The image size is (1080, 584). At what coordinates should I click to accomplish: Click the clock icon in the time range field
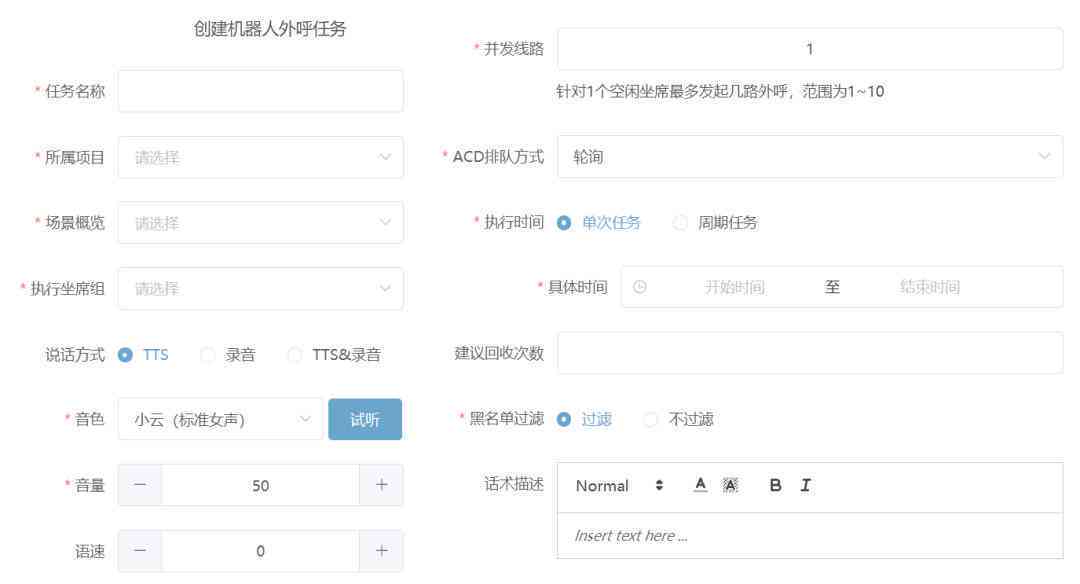pos(640,286)
